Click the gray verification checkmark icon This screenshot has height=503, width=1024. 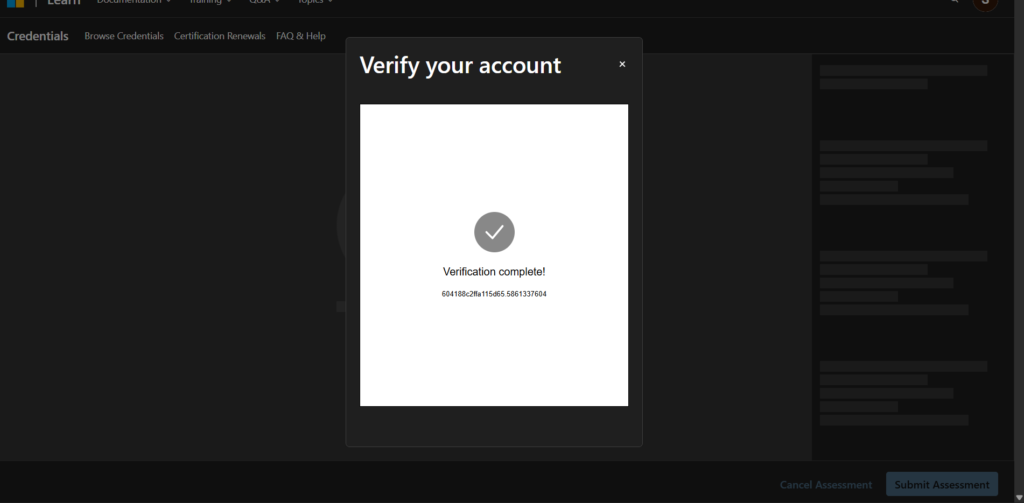point(494,232)
